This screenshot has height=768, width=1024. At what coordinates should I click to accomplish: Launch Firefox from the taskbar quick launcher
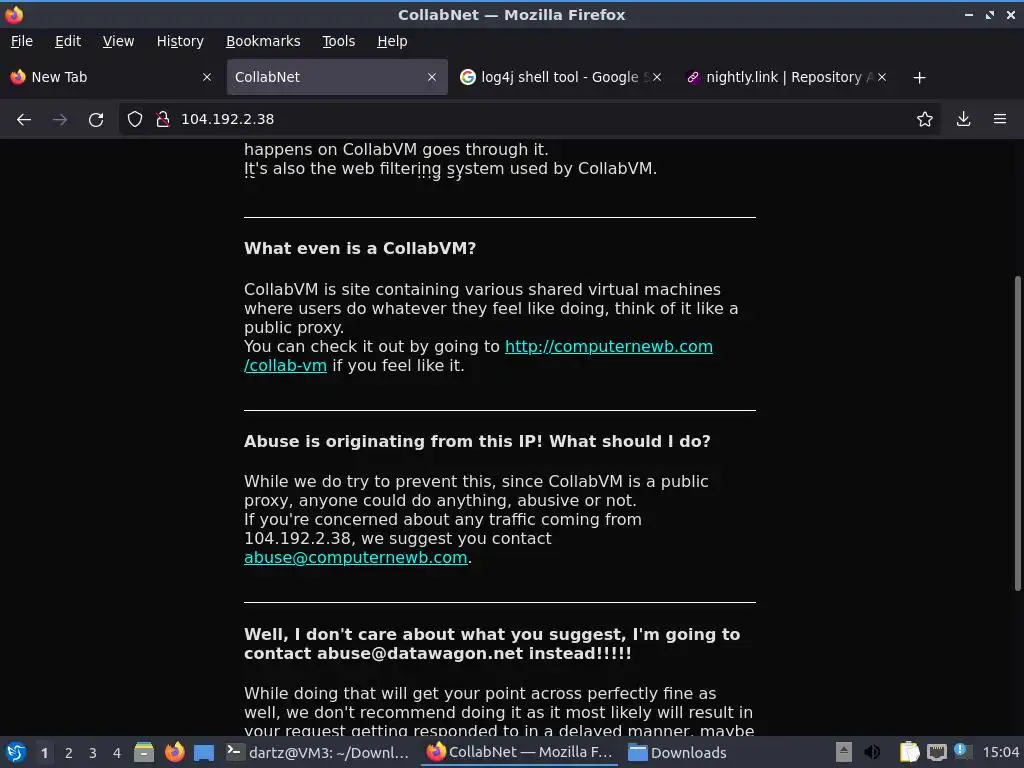[174, 752]
